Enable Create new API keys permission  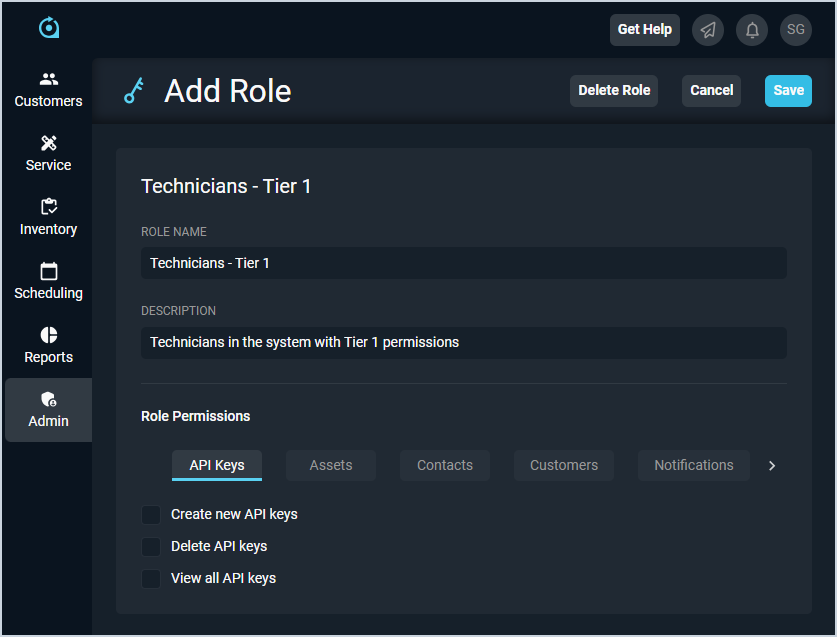151,514
